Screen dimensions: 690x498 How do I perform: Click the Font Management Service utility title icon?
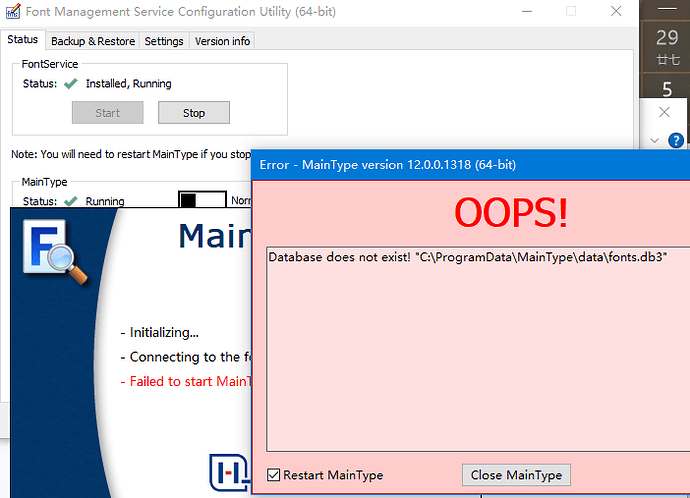(12, 11)
